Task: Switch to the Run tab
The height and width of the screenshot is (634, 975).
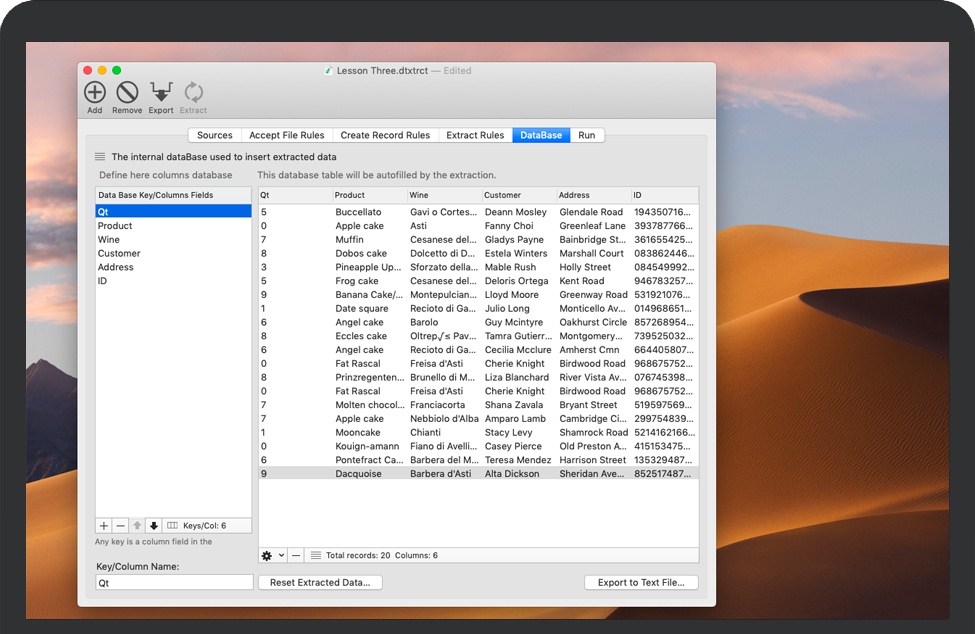Action: tap(587, 135)
